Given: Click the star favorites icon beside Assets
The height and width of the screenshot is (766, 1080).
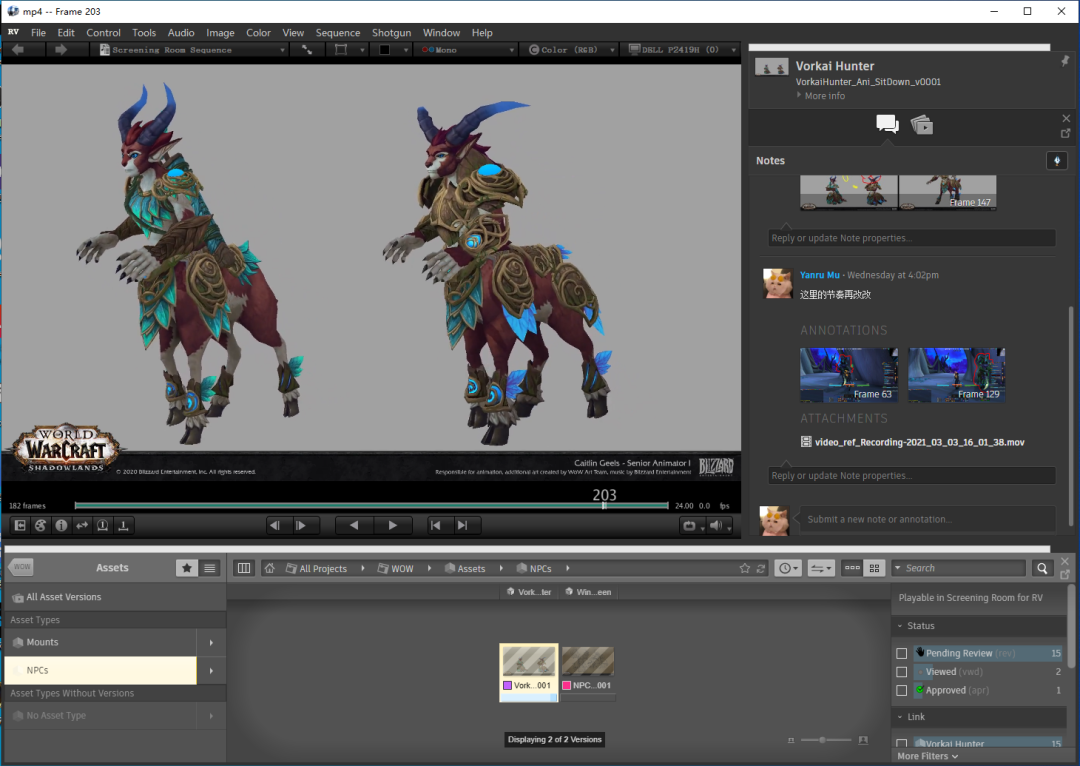Looking at the screenshot, I should 187,568.
